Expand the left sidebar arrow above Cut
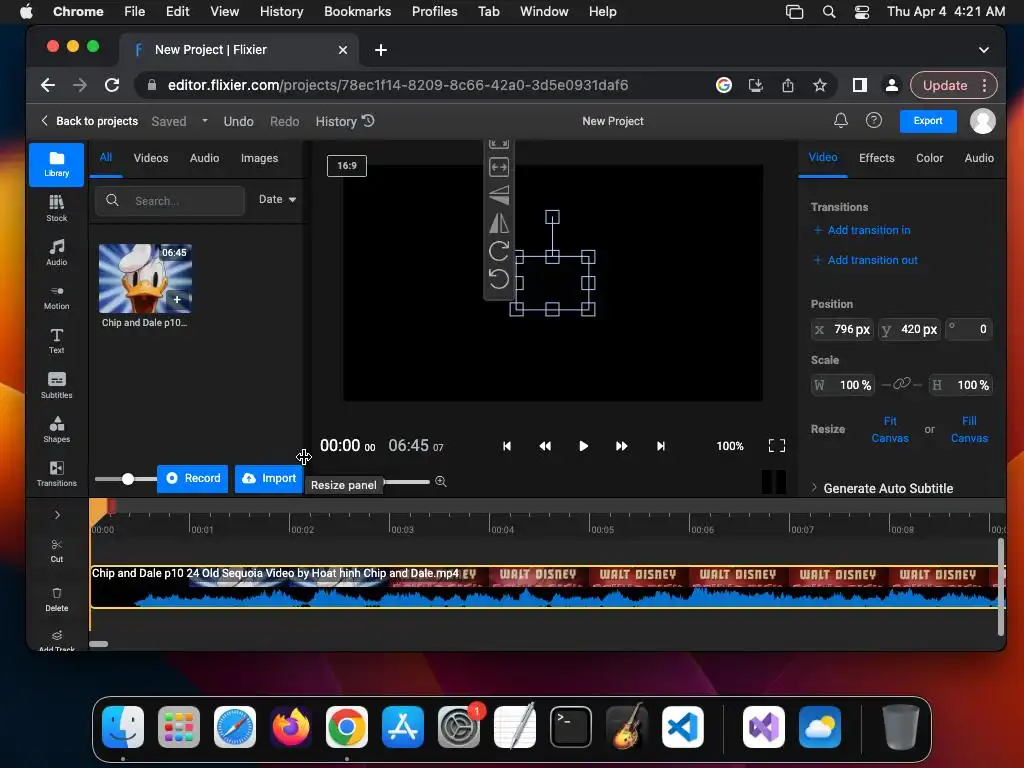The height and width of the screenshot is (768, 1024). coord(57,515)
